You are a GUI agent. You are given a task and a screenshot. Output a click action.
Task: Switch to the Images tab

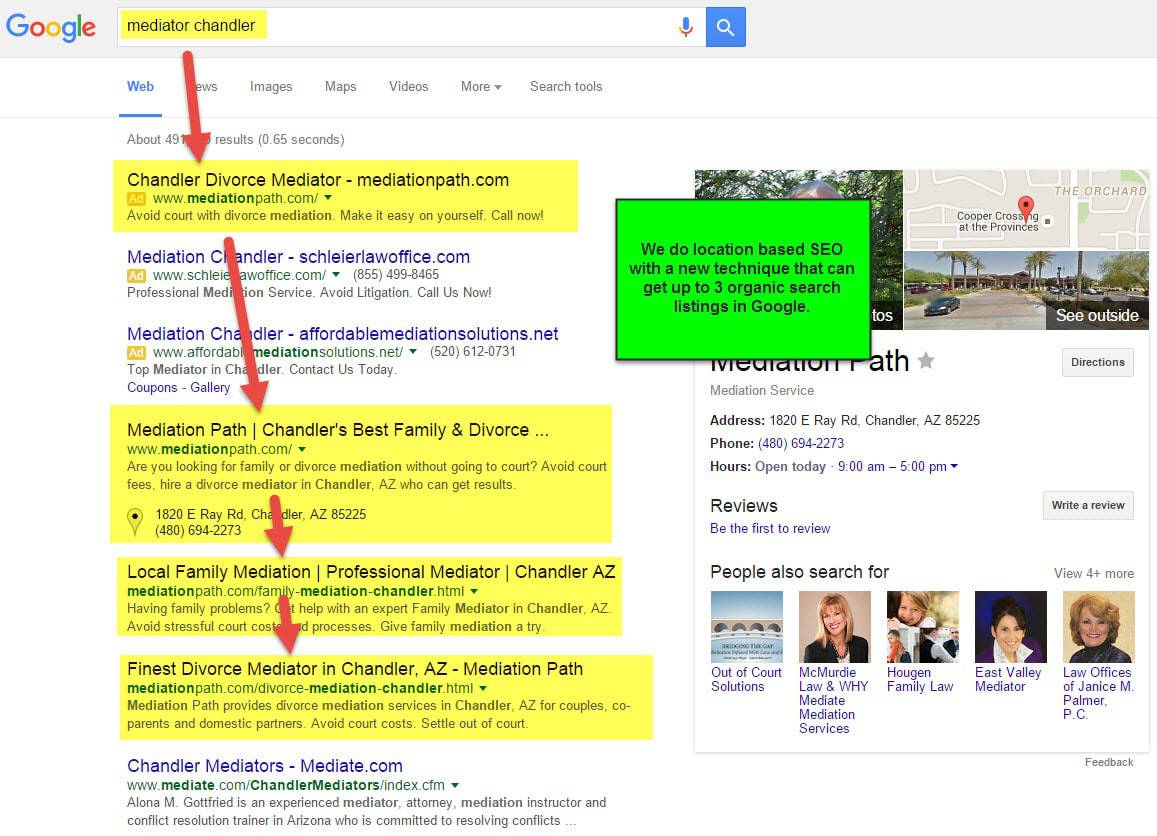click(271, 87)
